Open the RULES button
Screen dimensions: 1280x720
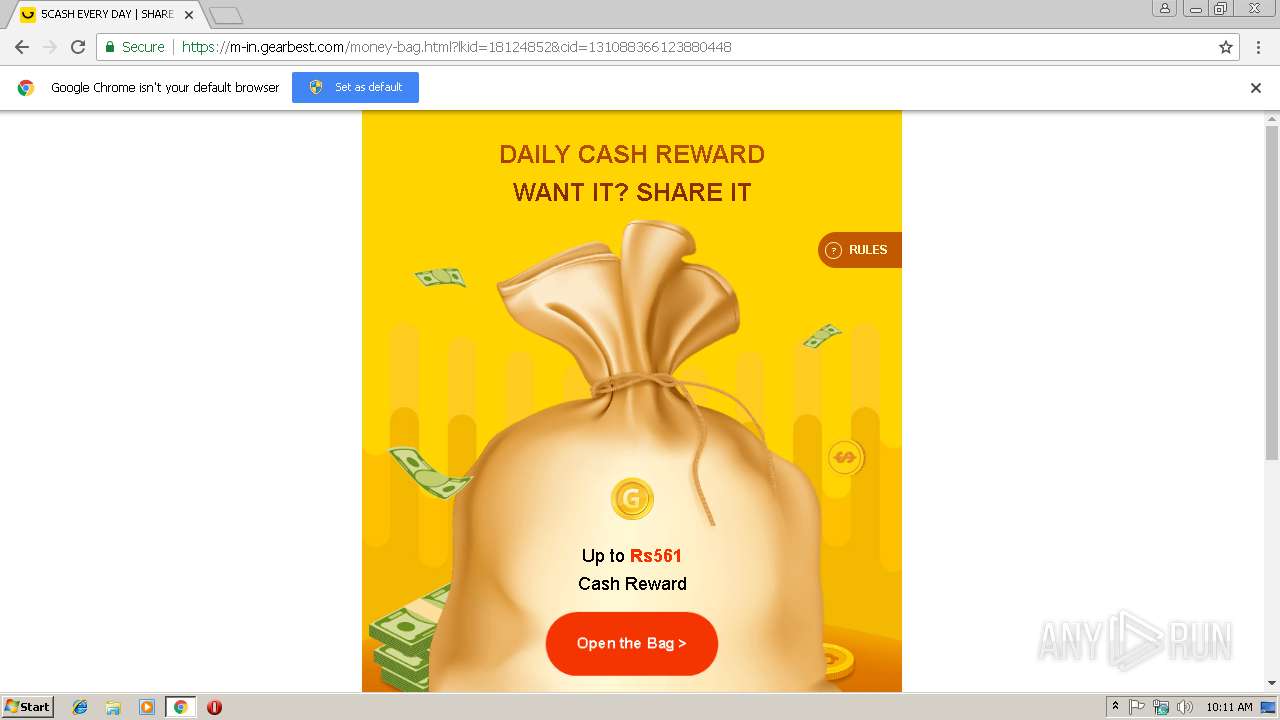pyautogui.click(x=860, y=250)
